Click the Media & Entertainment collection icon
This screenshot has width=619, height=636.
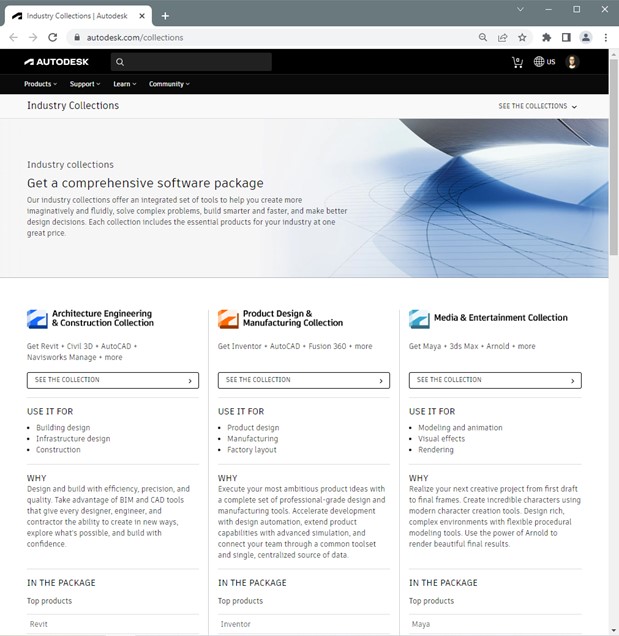click(419, 319)
